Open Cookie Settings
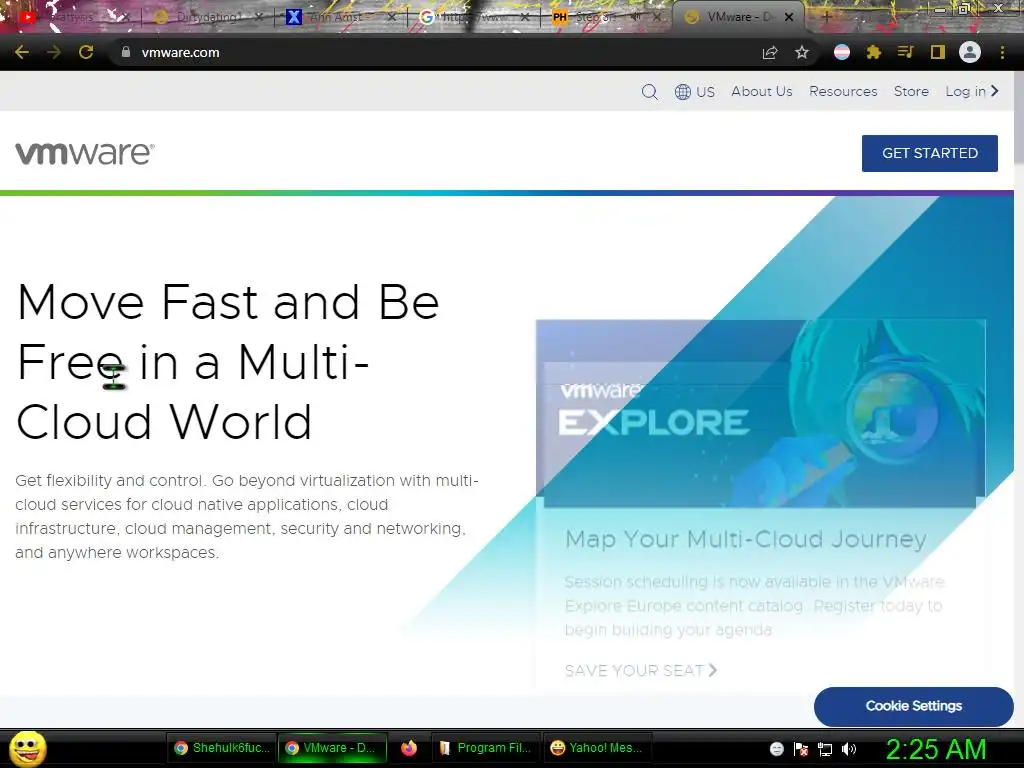This screenshot has height=768, width=1024. coord(914,706)
